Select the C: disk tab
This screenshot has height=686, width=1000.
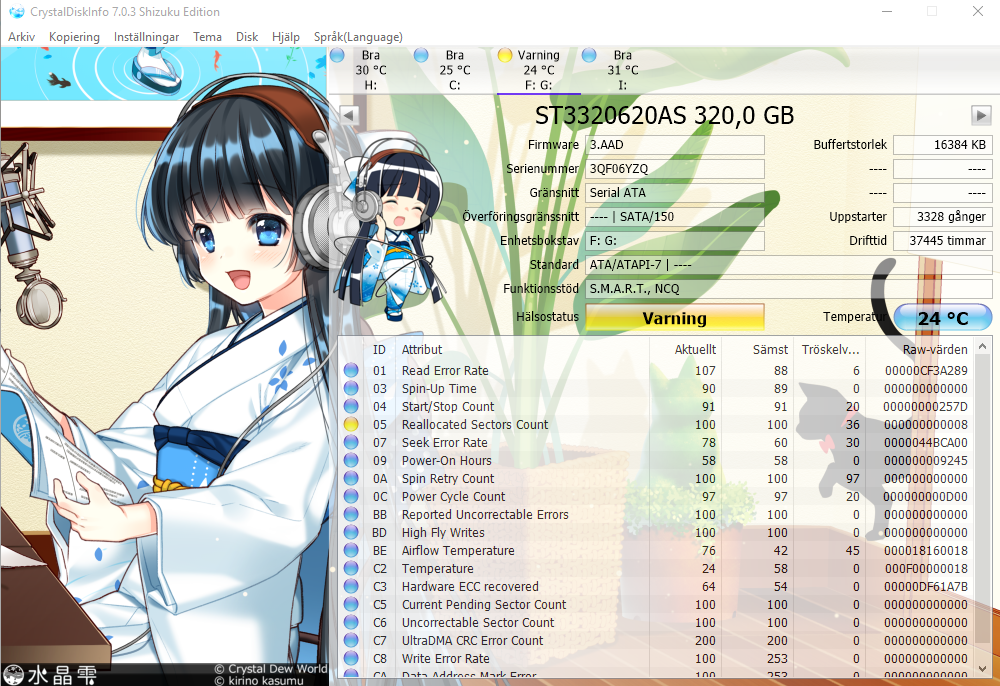coord(454,70)
